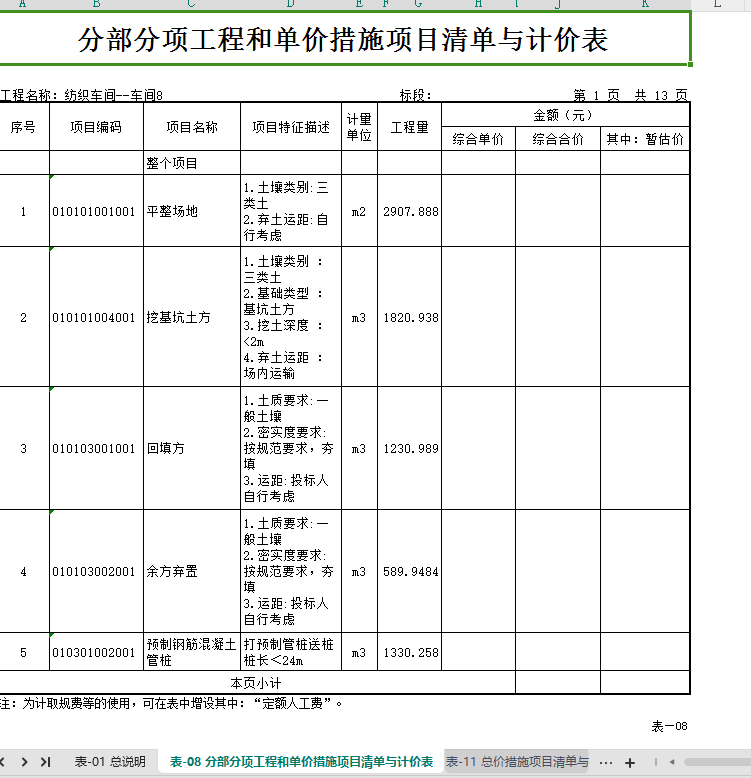Screen dimensions: 751x778
Task: Click item code 010101004001
Action: pyautogui.click(x=96, y=317)
